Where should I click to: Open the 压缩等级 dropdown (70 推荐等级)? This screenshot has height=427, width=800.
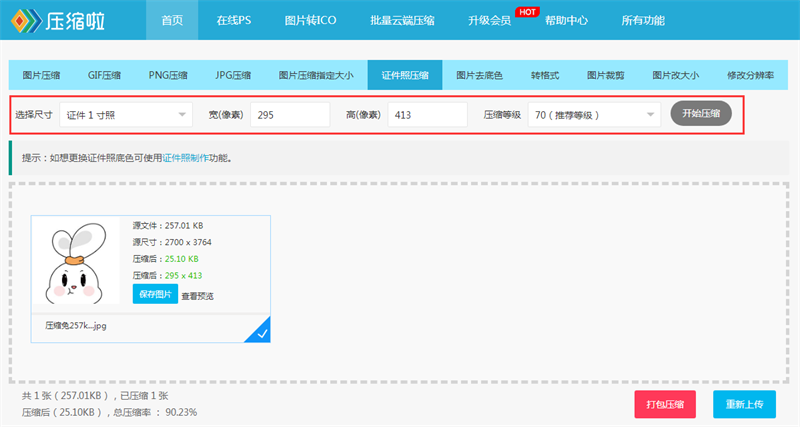point(594,115)
